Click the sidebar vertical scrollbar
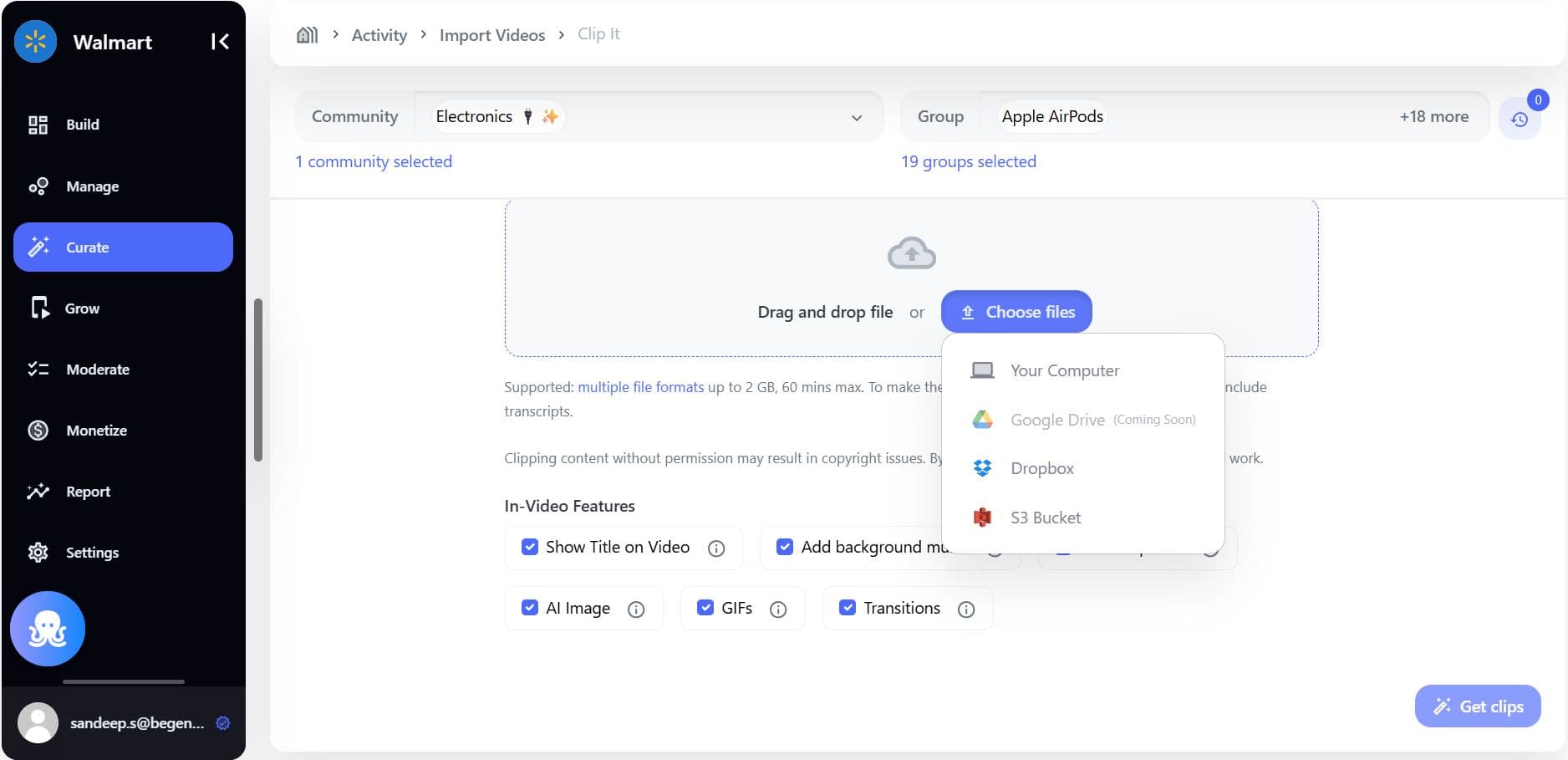1568x760 pixels. (x=258, y=380)
